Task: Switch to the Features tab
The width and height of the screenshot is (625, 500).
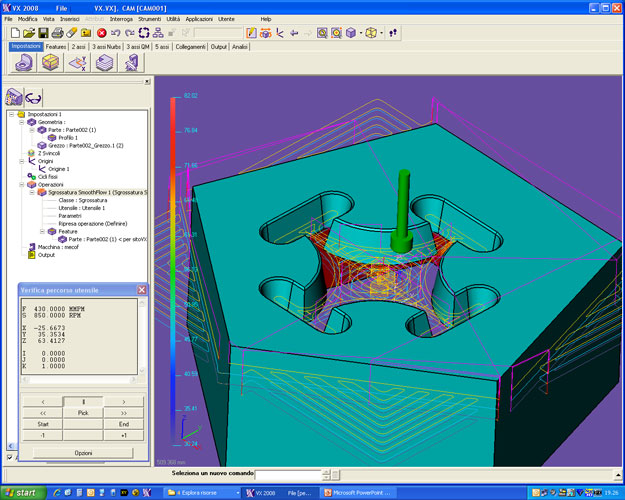Action: pos(56,46)
